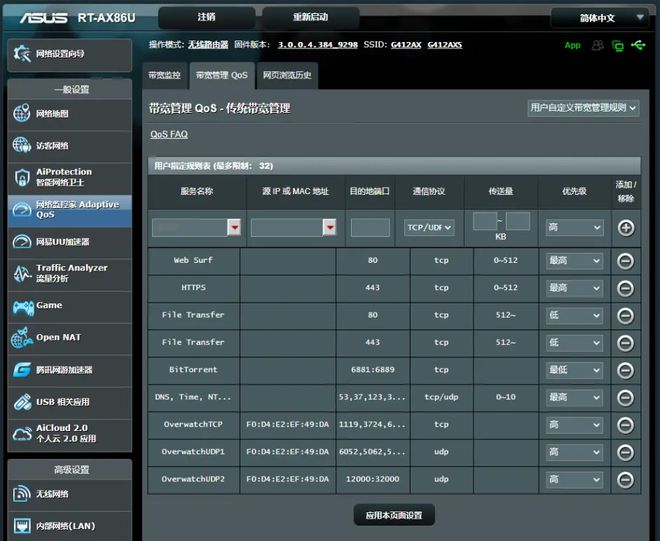Open the TCP/UDP protocol dropdown
Image resolution: width=660 pixels, height=541 pixels.
[x=429, y=228]
